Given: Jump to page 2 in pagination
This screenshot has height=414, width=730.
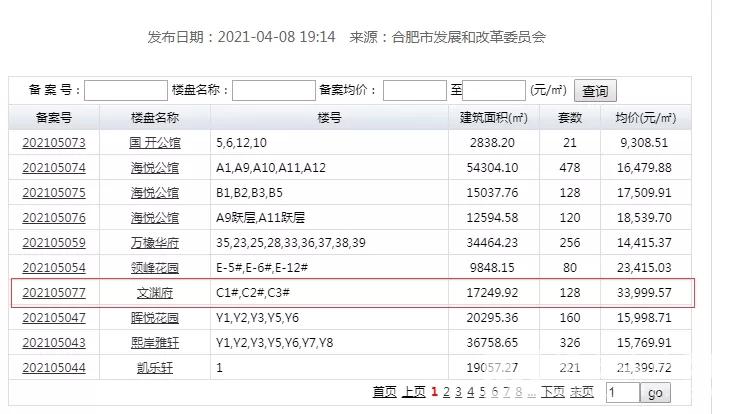Looking at the screenshot, I should tap(446, 392).
